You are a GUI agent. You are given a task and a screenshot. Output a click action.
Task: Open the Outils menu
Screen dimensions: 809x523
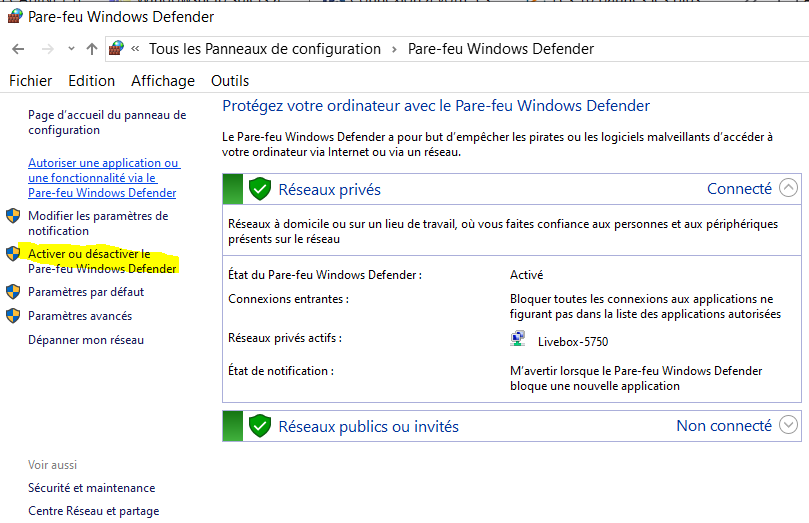coord(230,81)
